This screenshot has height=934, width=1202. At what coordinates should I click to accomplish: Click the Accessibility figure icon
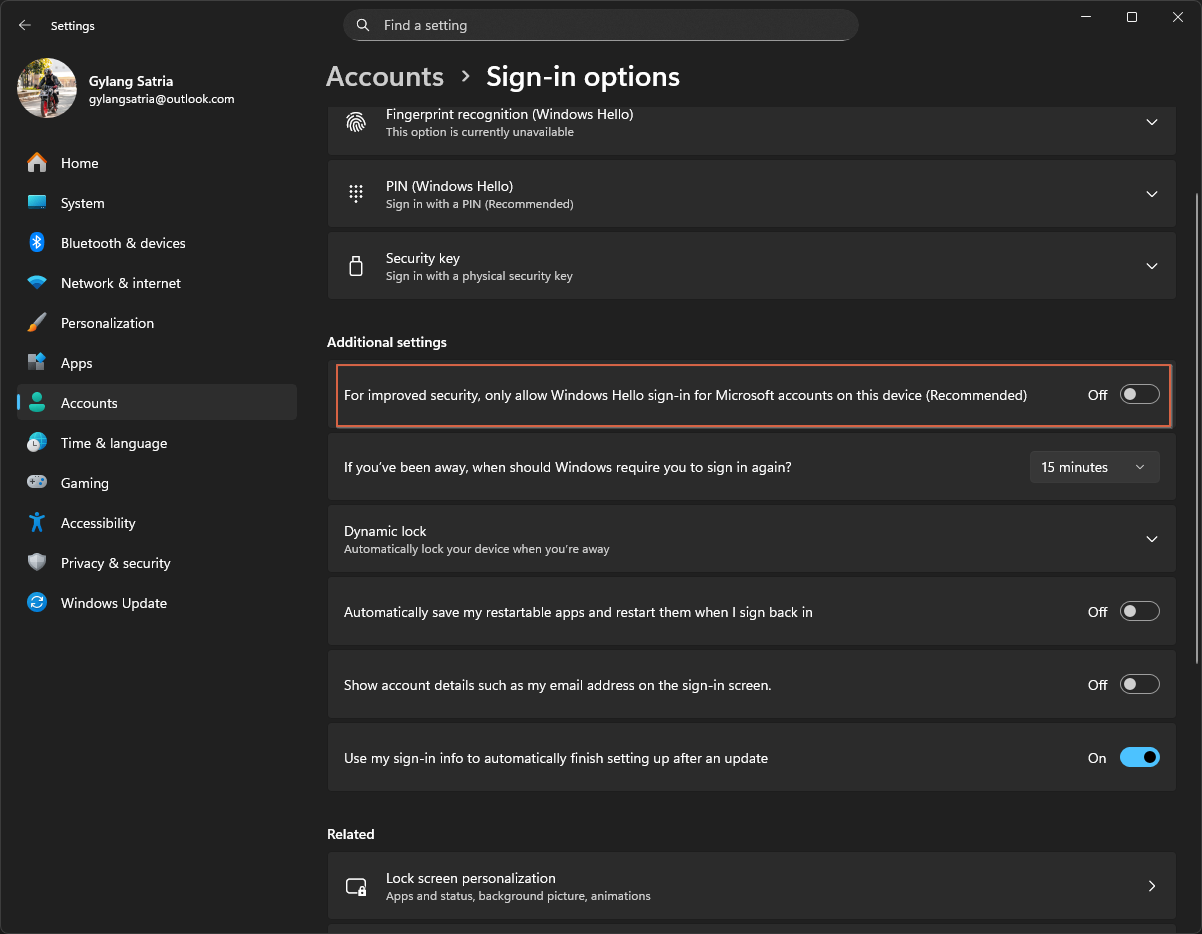point(37,523)
